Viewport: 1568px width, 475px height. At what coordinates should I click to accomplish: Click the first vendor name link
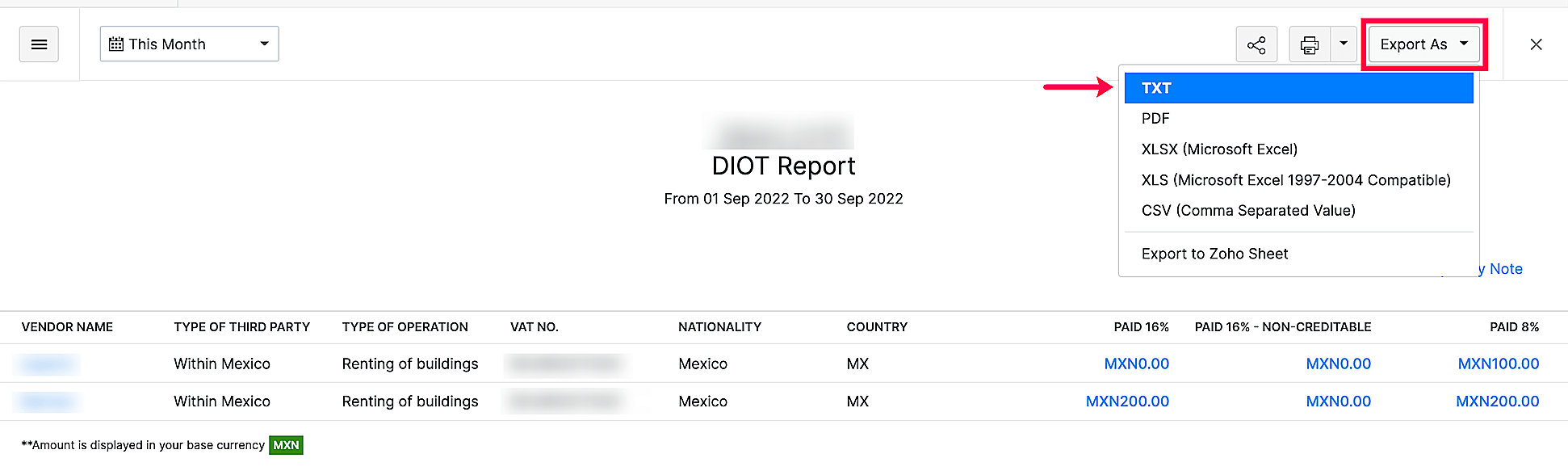pos(46,364)
